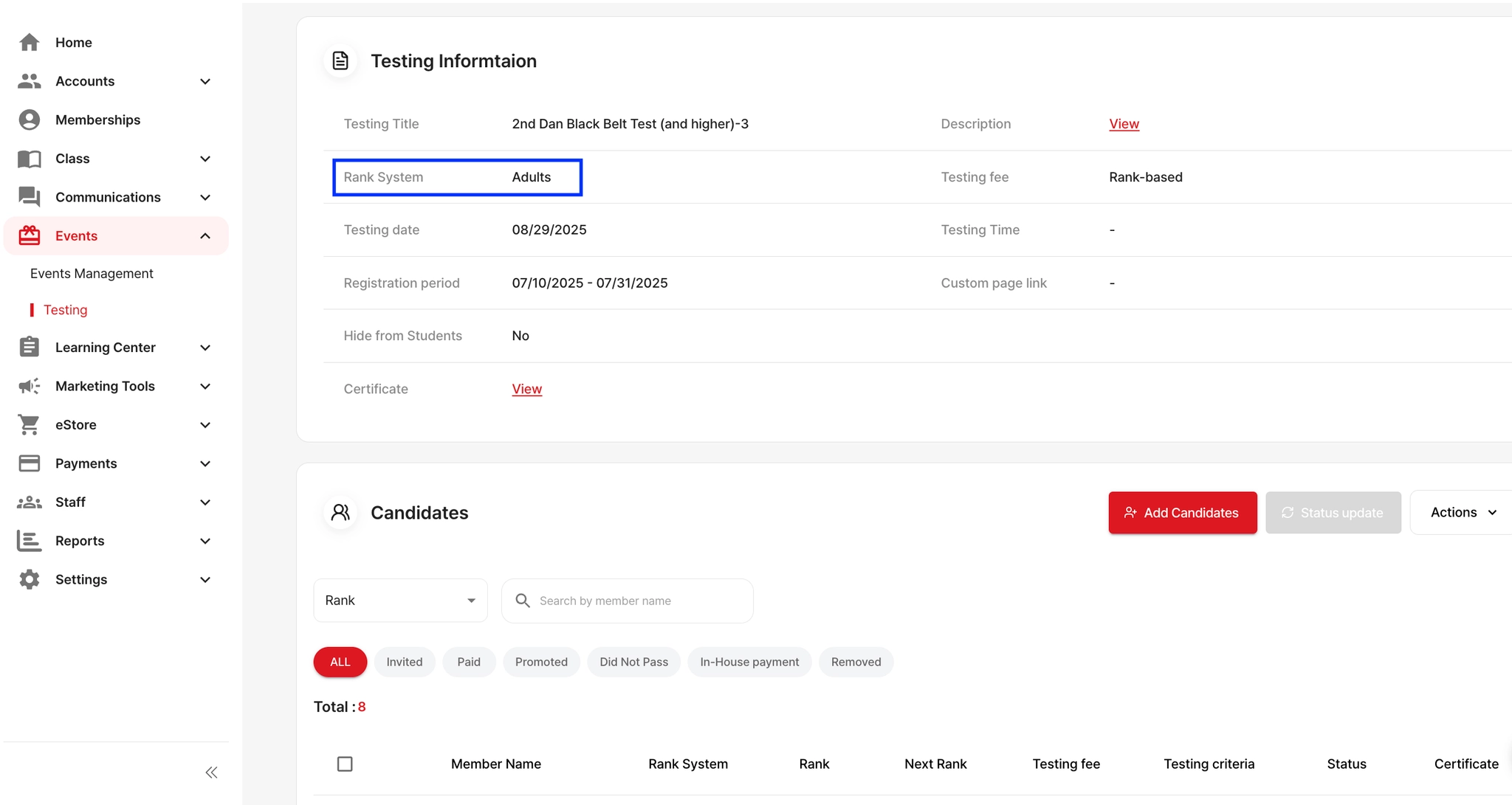
Task: Open the Rank filter dropdown
Action: (x=400, y=601)
